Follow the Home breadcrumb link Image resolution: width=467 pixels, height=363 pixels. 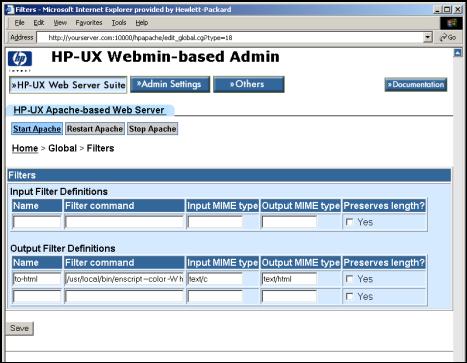point(25,148)
